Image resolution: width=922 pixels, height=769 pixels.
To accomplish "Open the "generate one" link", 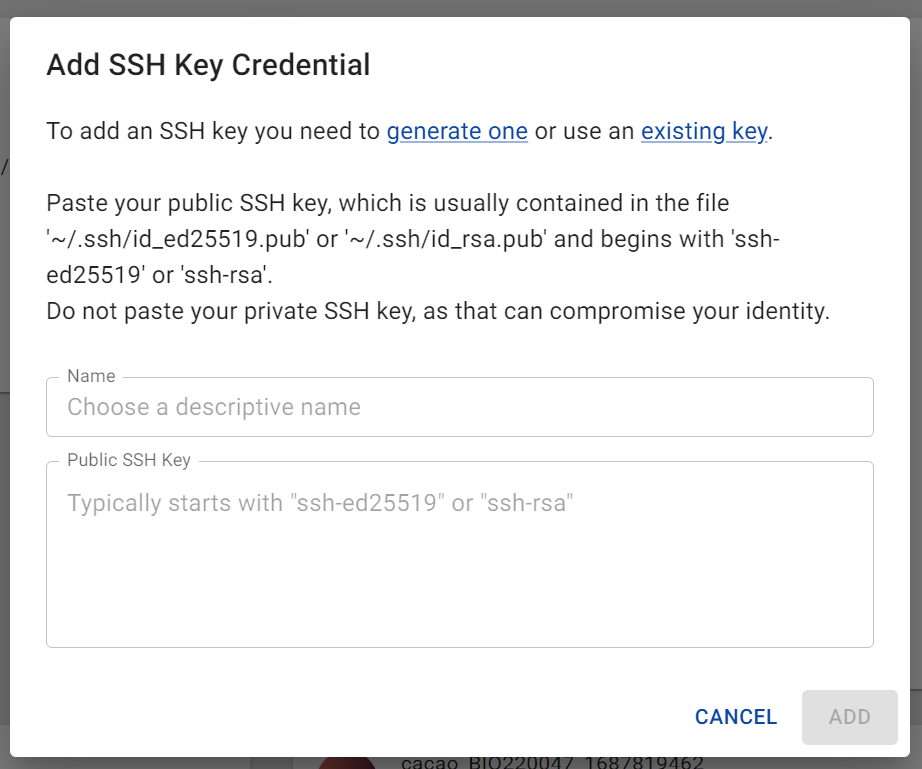I will pyautogui.click(x=457, y=131).
